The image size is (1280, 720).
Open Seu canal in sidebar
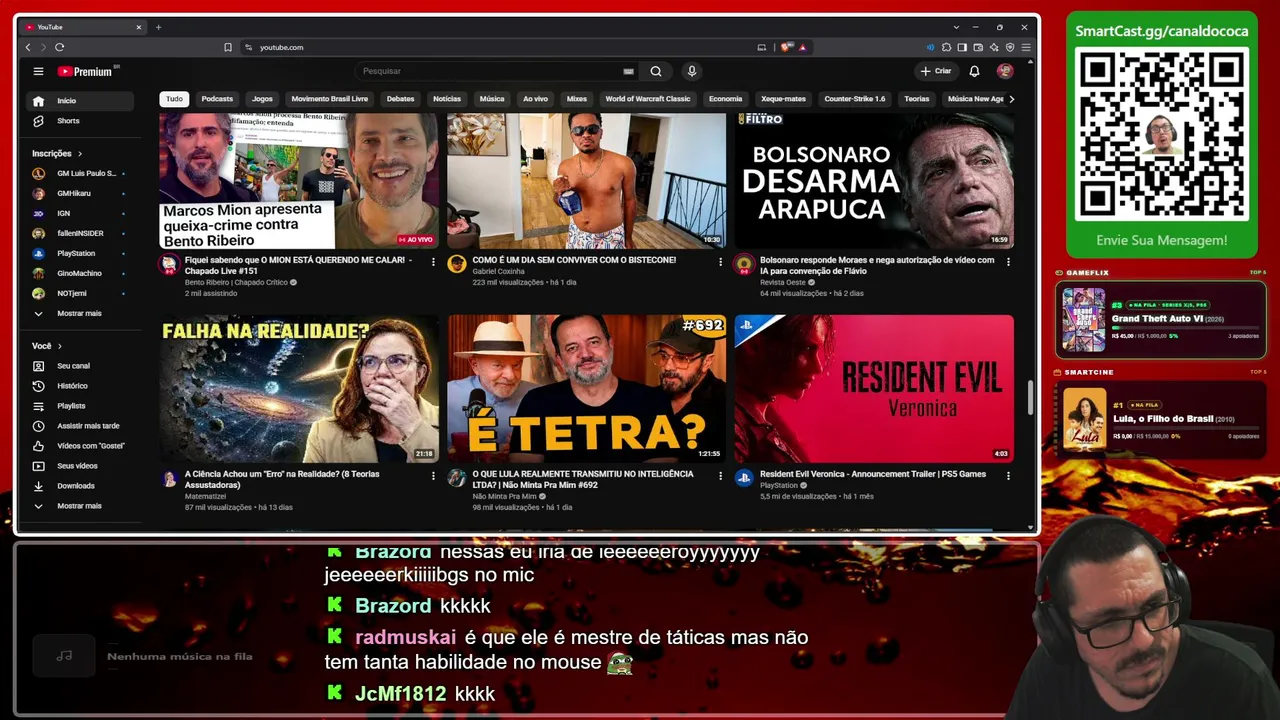pos(81,366)
